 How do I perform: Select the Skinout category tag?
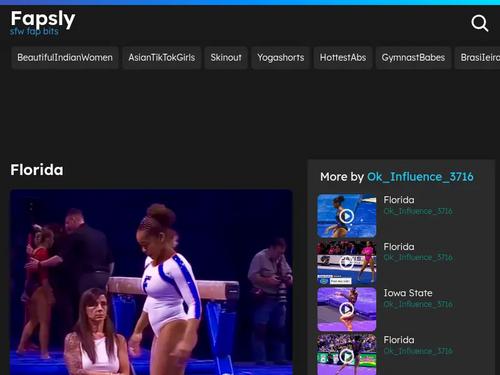coord(226,58)
